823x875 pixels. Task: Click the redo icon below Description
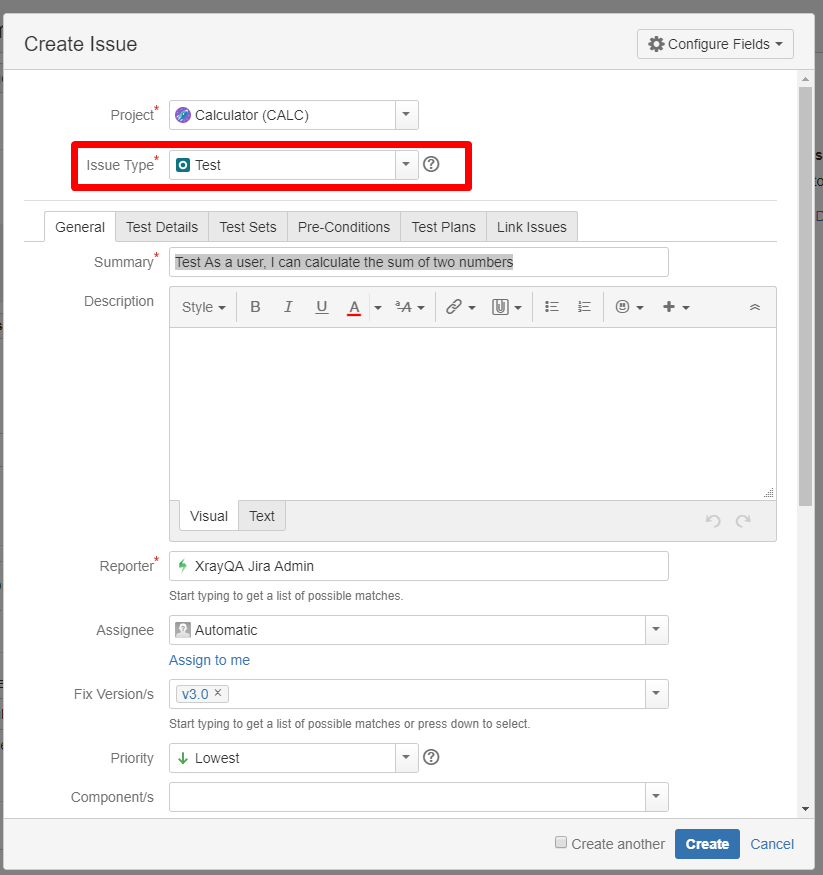pos(743,521)
